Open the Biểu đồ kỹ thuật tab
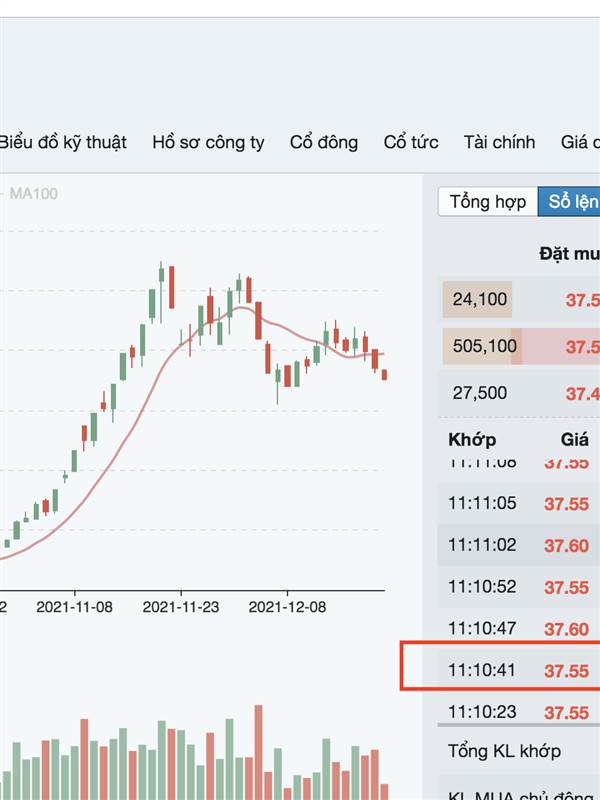This screenshot has height=800, width=600. 62,142
